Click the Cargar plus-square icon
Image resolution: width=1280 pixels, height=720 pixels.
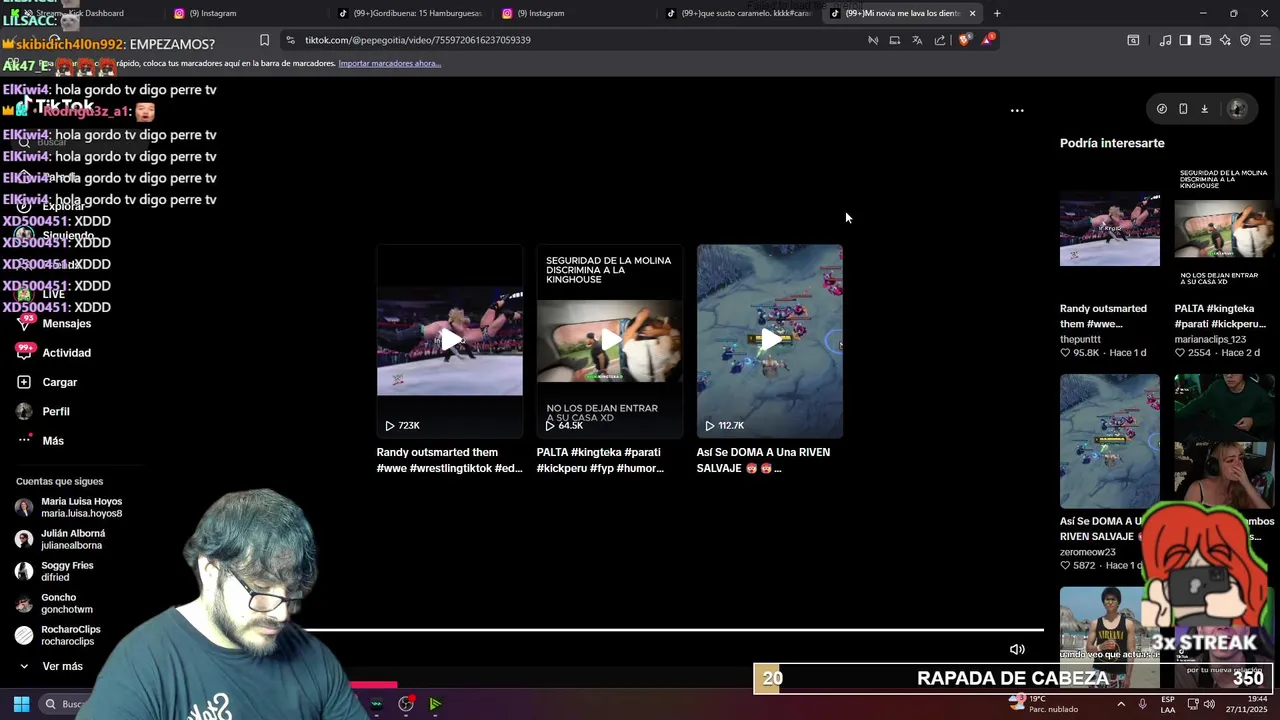coord(24,382)
